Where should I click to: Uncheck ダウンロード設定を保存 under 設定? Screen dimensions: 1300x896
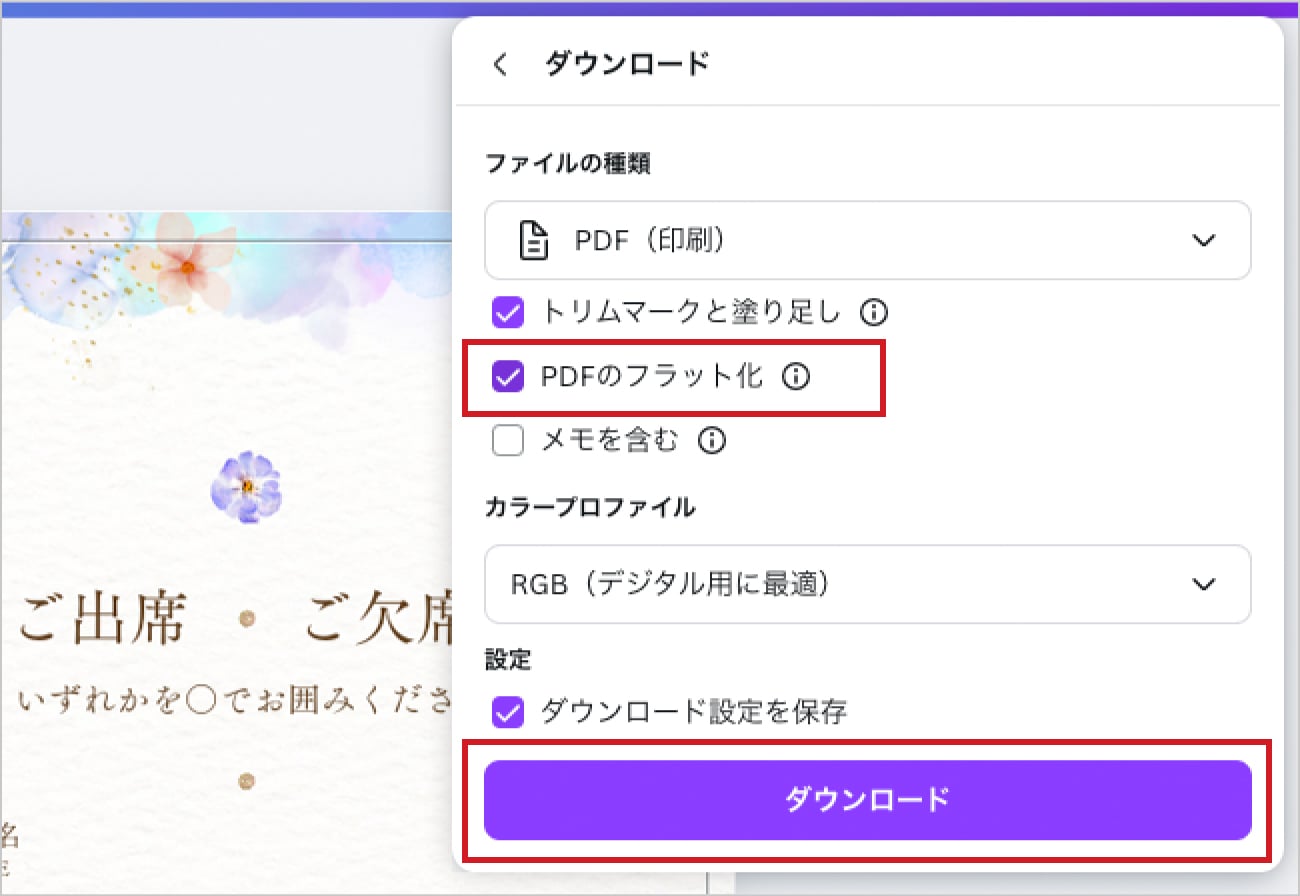pos(508,711)
